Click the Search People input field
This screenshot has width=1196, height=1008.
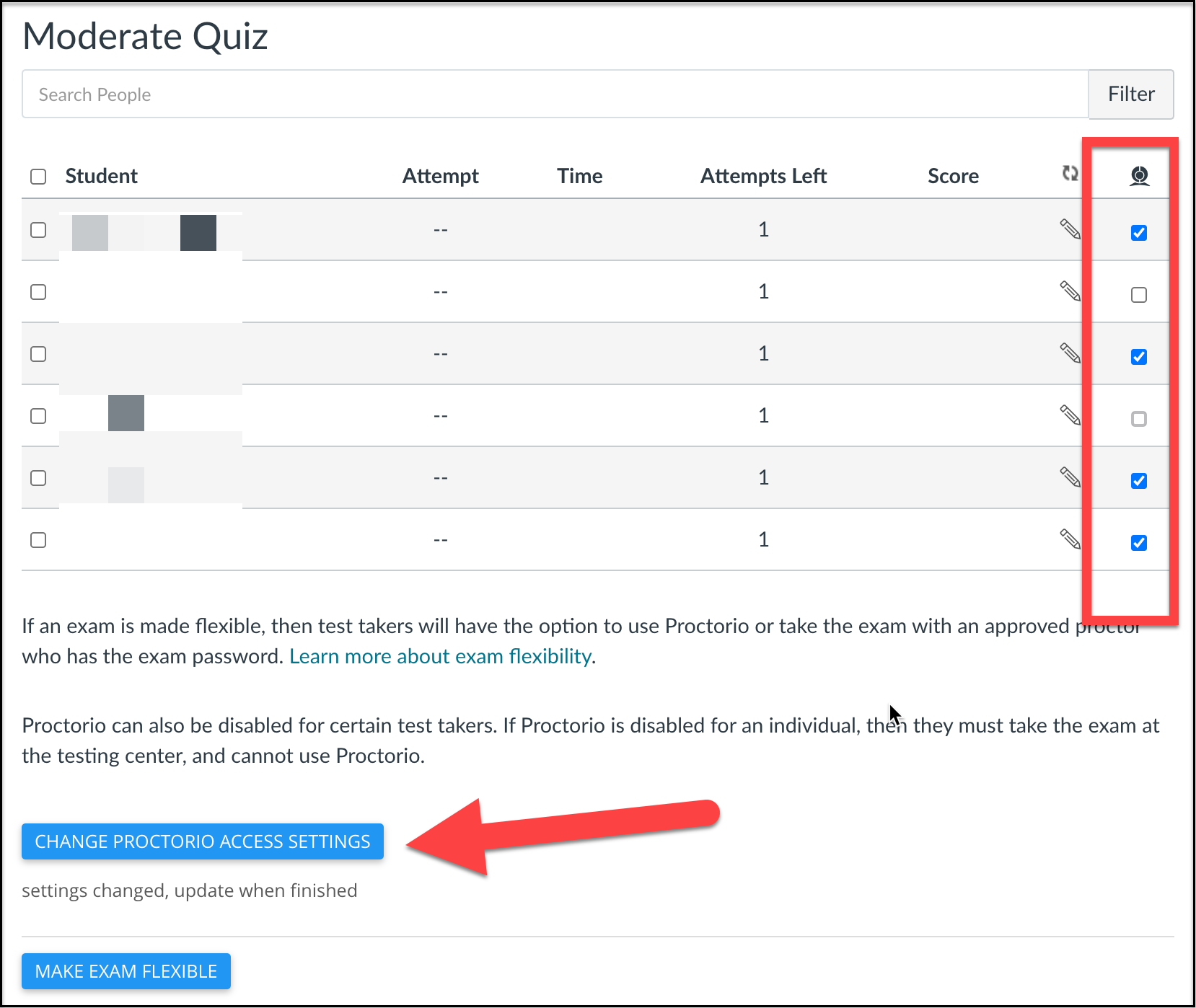coord(555,94)
